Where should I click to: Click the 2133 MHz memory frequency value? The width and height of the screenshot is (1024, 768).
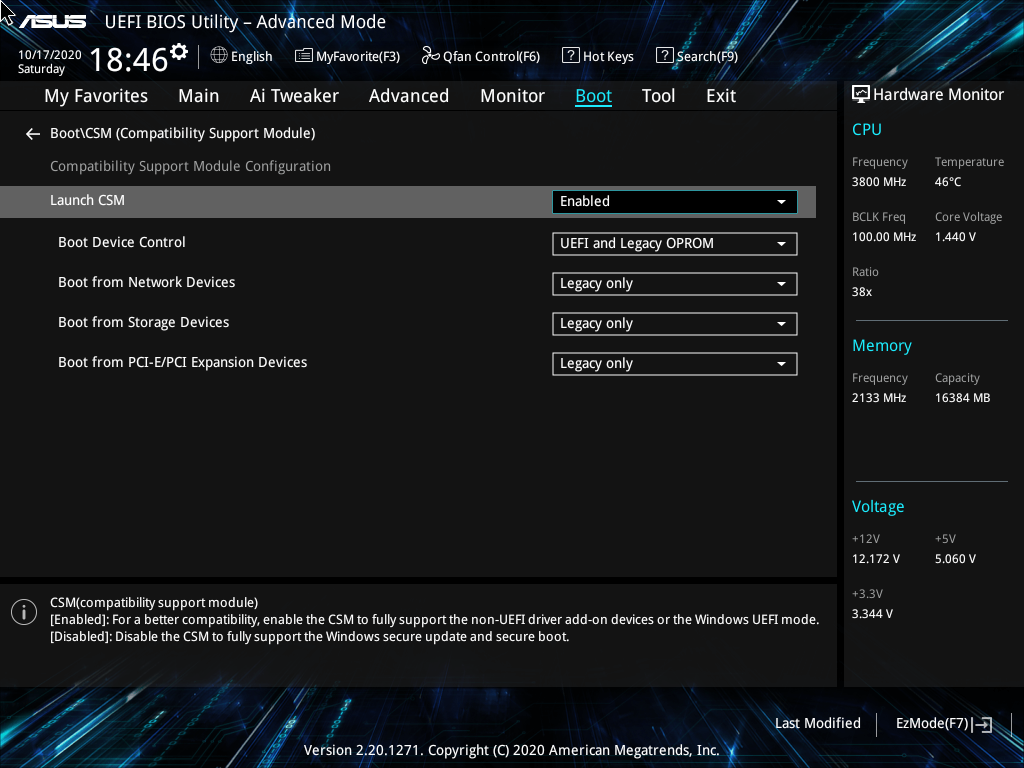pos(879,398)
